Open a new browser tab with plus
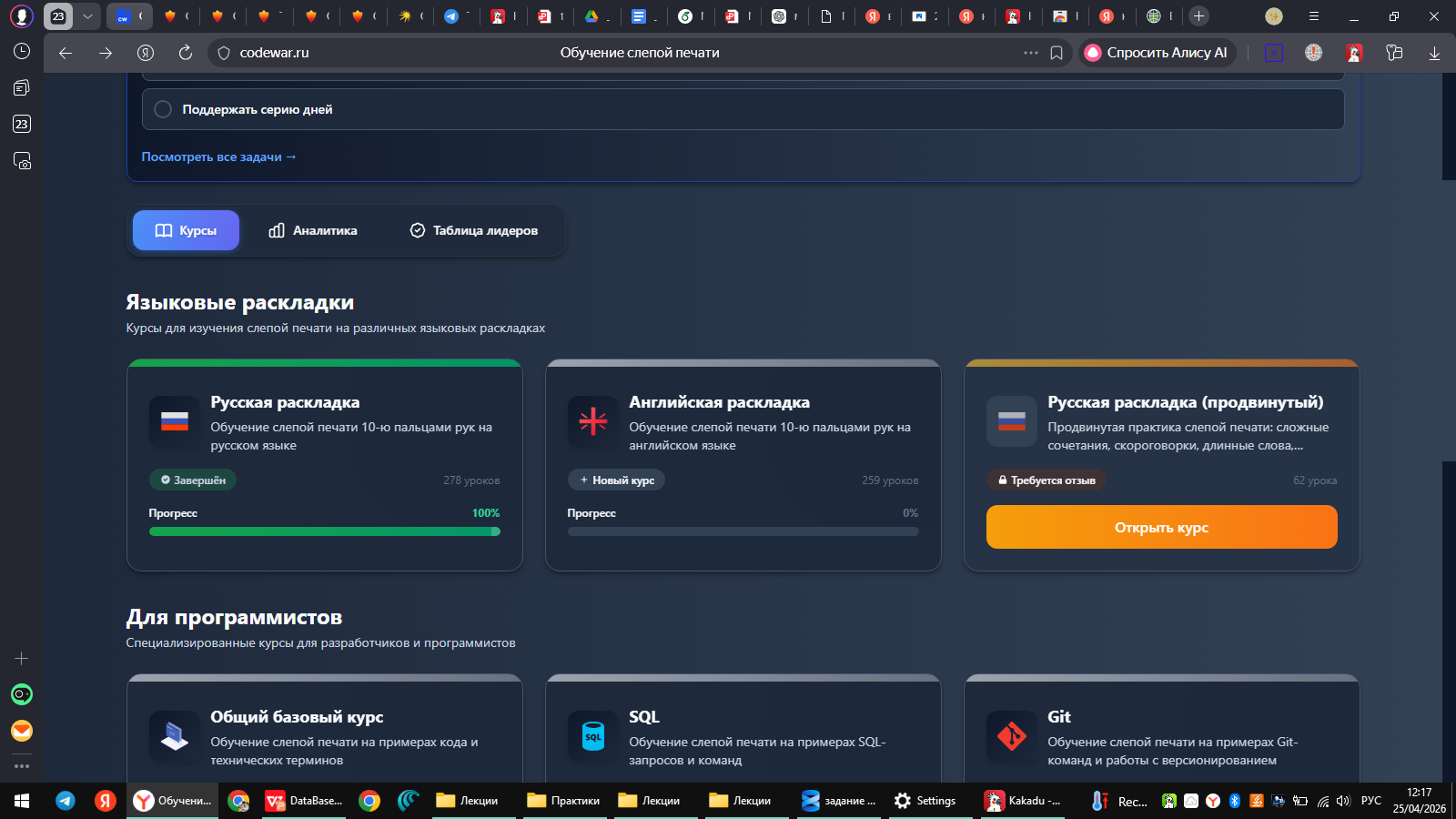The width and height of the screenshot is (1456, 819). coord(1198,16)
